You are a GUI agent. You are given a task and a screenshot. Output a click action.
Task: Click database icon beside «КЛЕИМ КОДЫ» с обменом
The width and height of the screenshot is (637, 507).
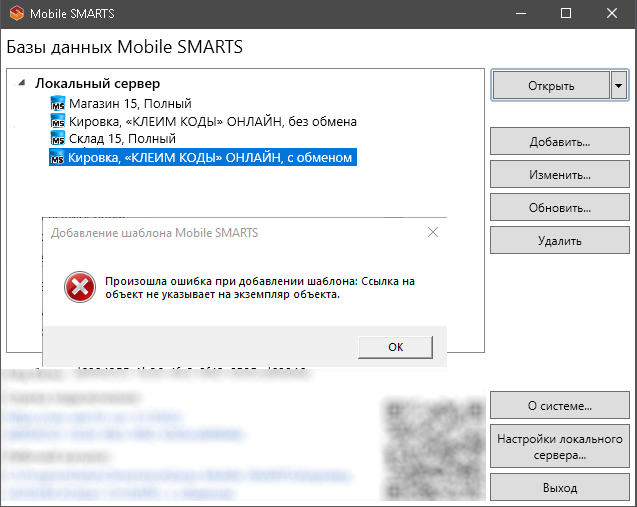pos(57,157)
